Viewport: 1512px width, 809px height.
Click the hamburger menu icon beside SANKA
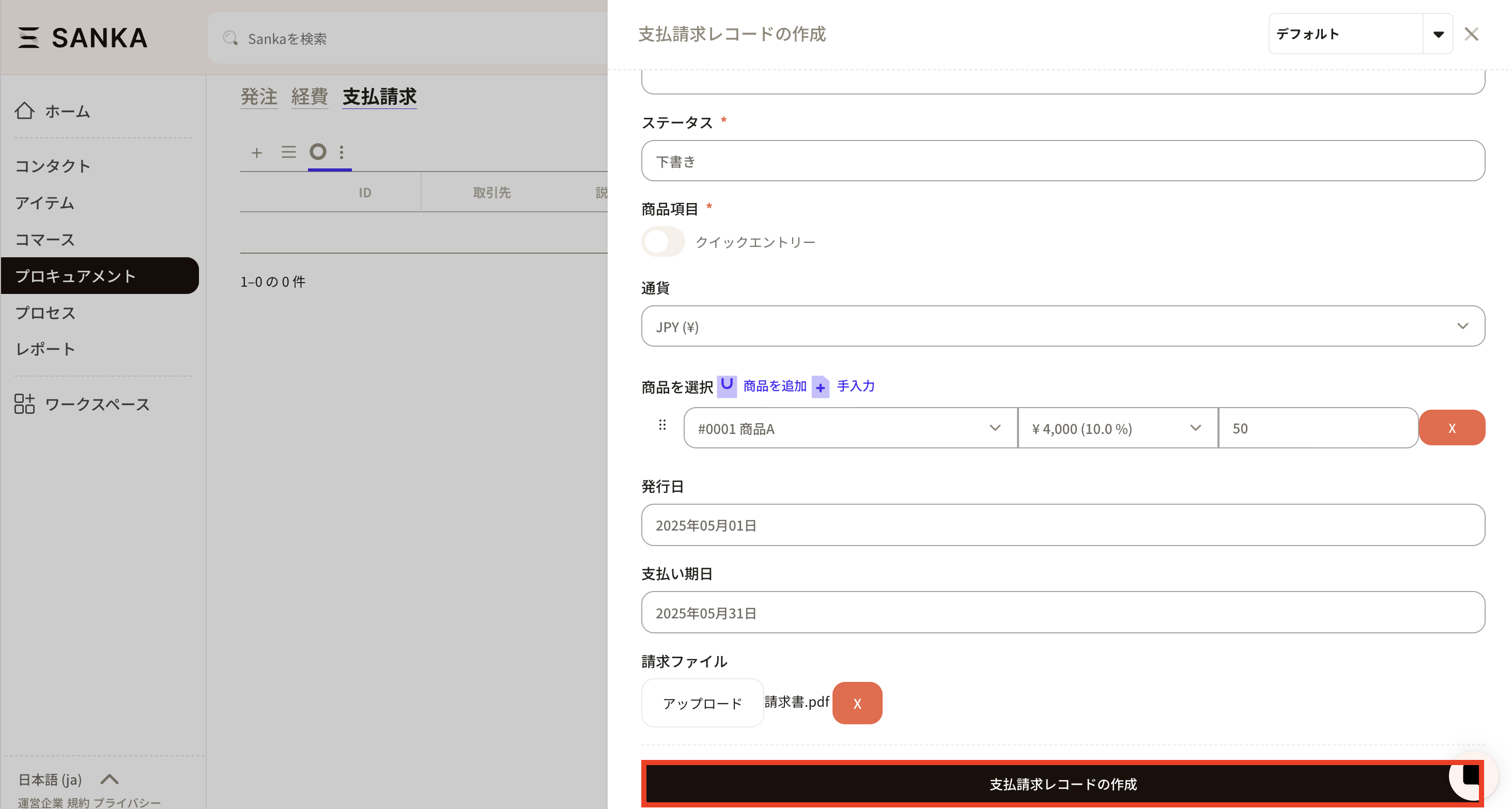pos(28,38)
